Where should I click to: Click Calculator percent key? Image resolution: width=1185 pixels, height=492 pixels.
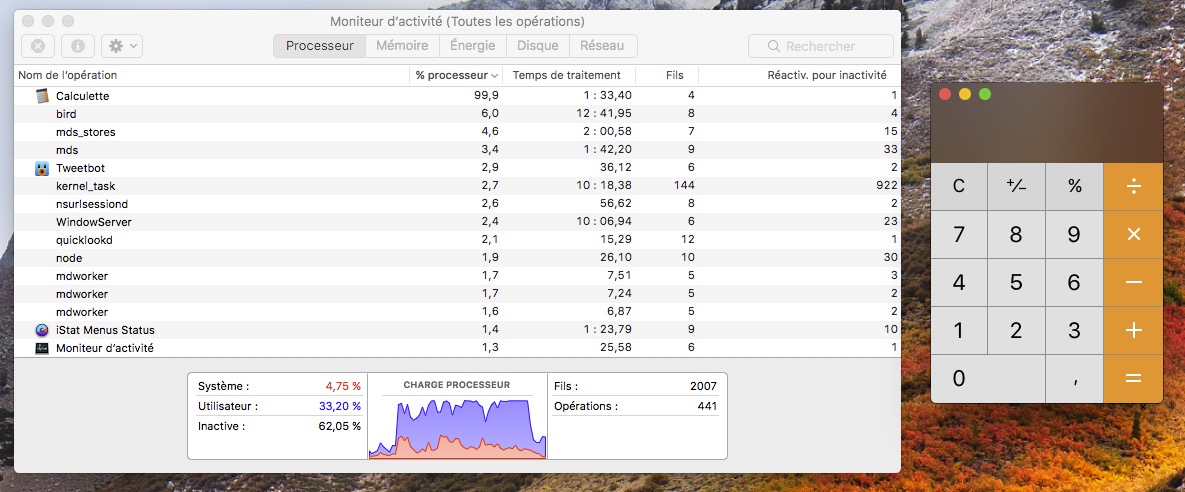[1075, 186]
